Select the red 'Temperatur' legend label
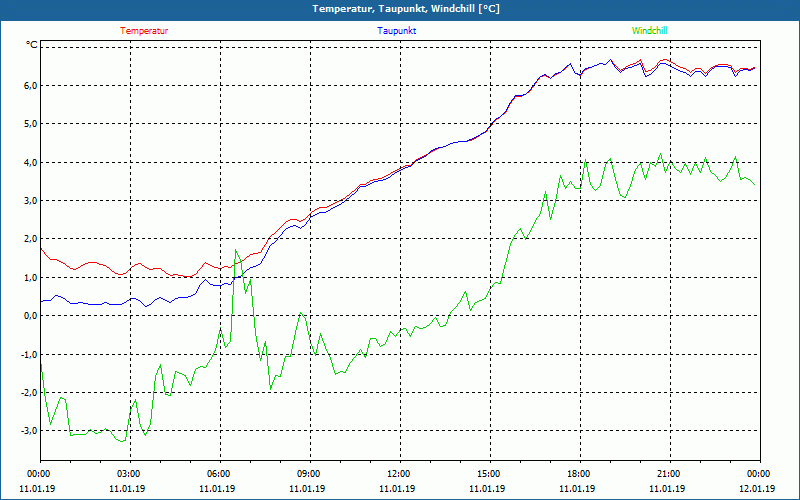 [144, 31]
